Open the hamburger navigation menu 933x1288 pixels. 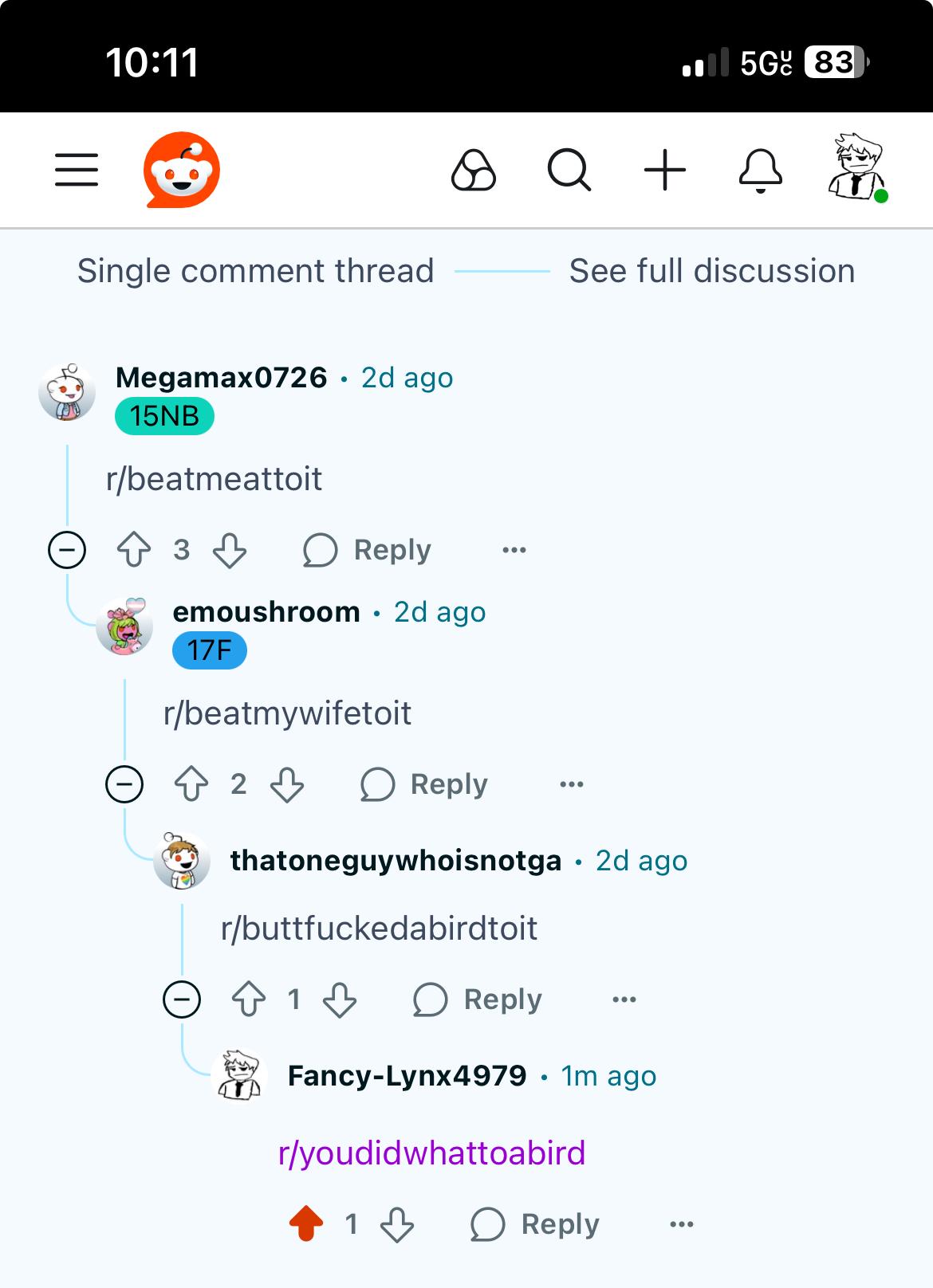(77, 170)
